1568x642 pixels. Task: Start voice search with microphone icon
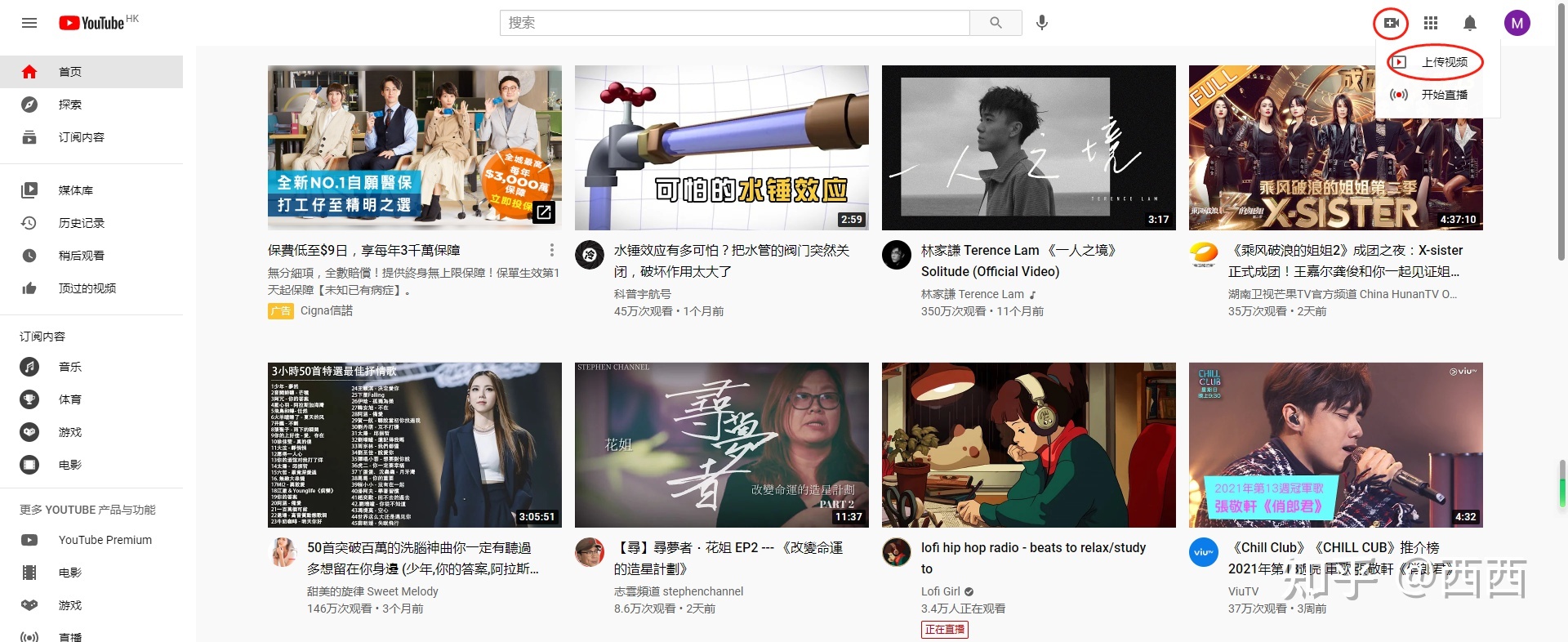pos(1042,23)
